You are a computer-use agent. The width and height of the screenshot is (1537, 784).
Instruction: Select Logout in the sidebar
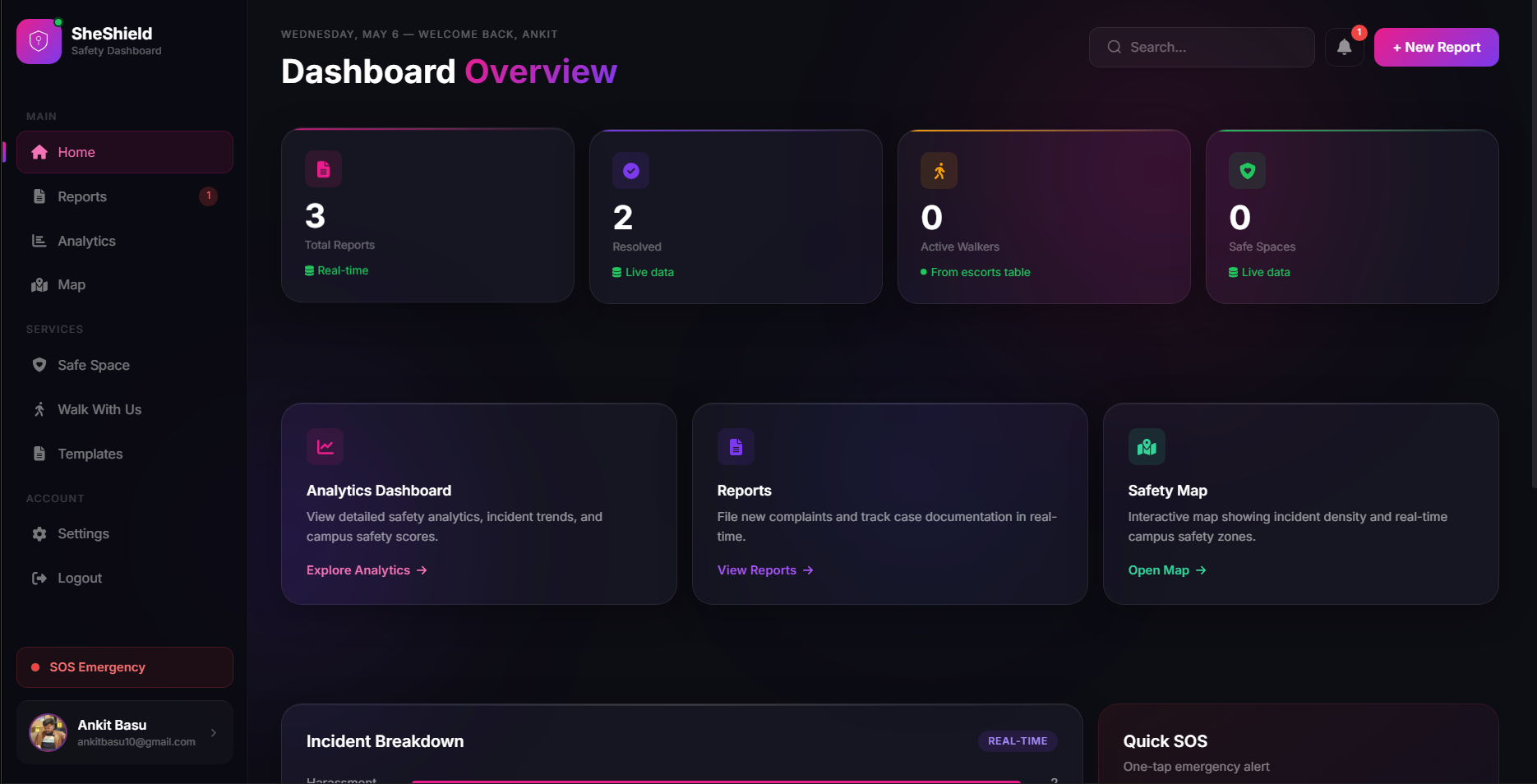(x=125, y=578)
